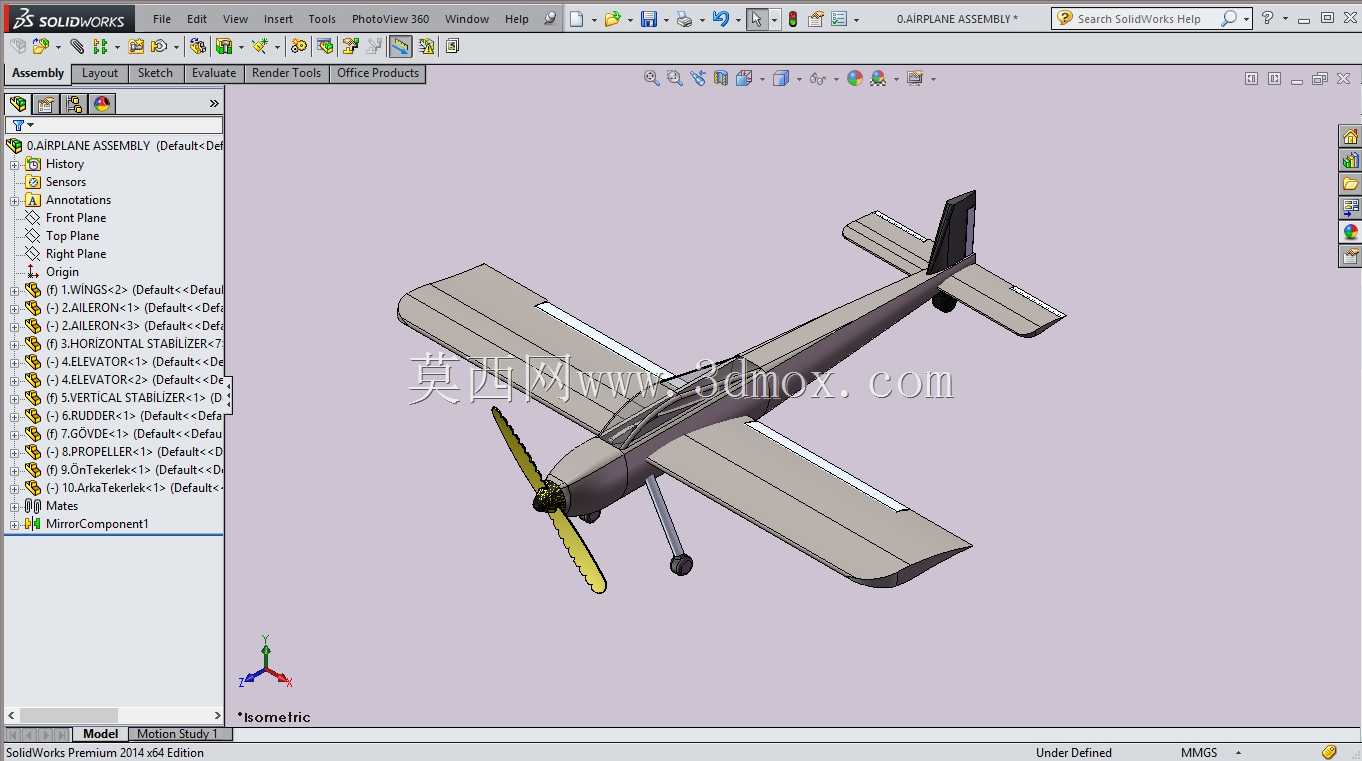
Task: Toggle the Select arrow tool
Action: click(756, 19)
